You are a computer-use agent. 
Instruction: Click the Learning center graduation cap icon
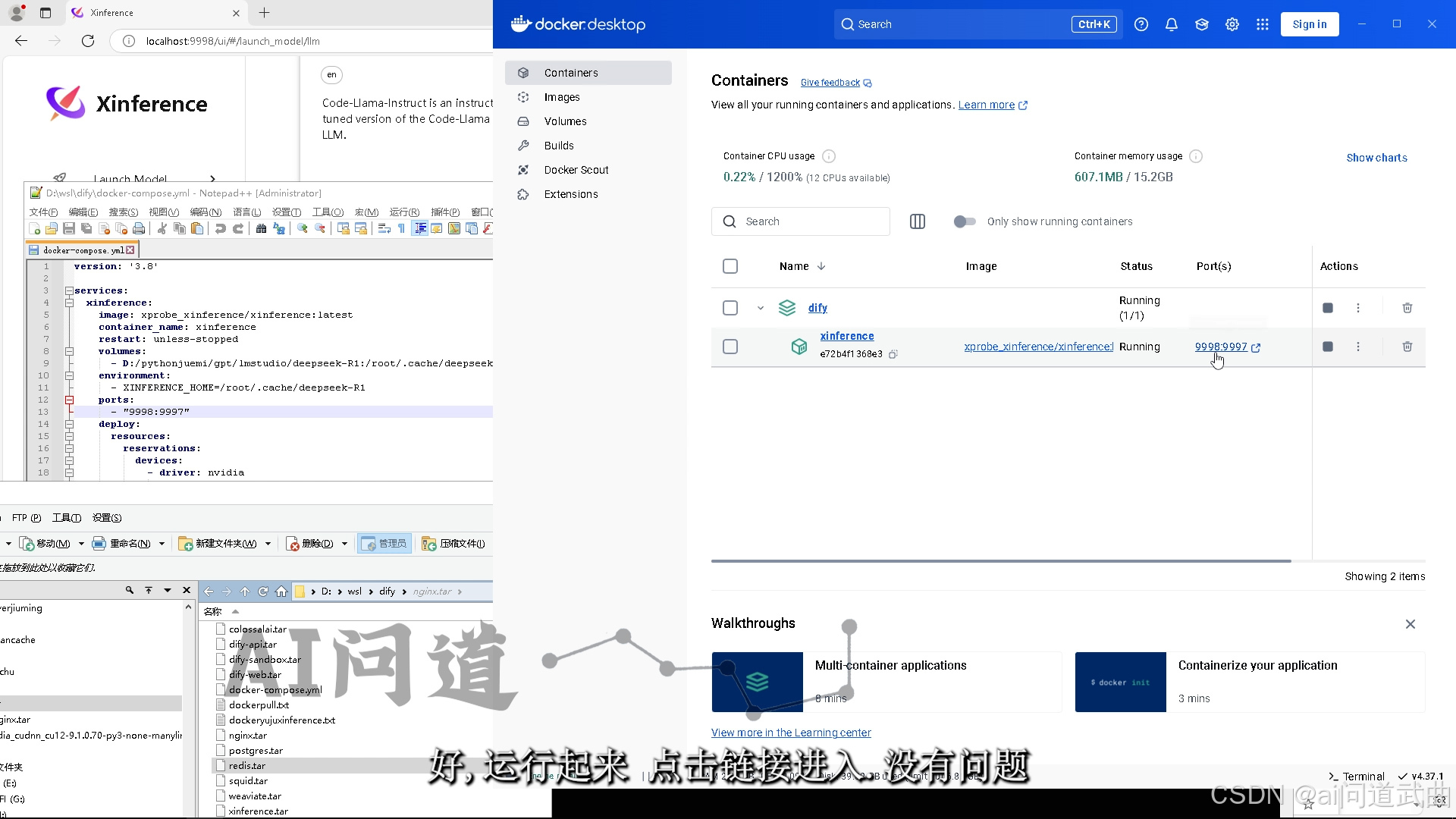tap(1201, 24)
